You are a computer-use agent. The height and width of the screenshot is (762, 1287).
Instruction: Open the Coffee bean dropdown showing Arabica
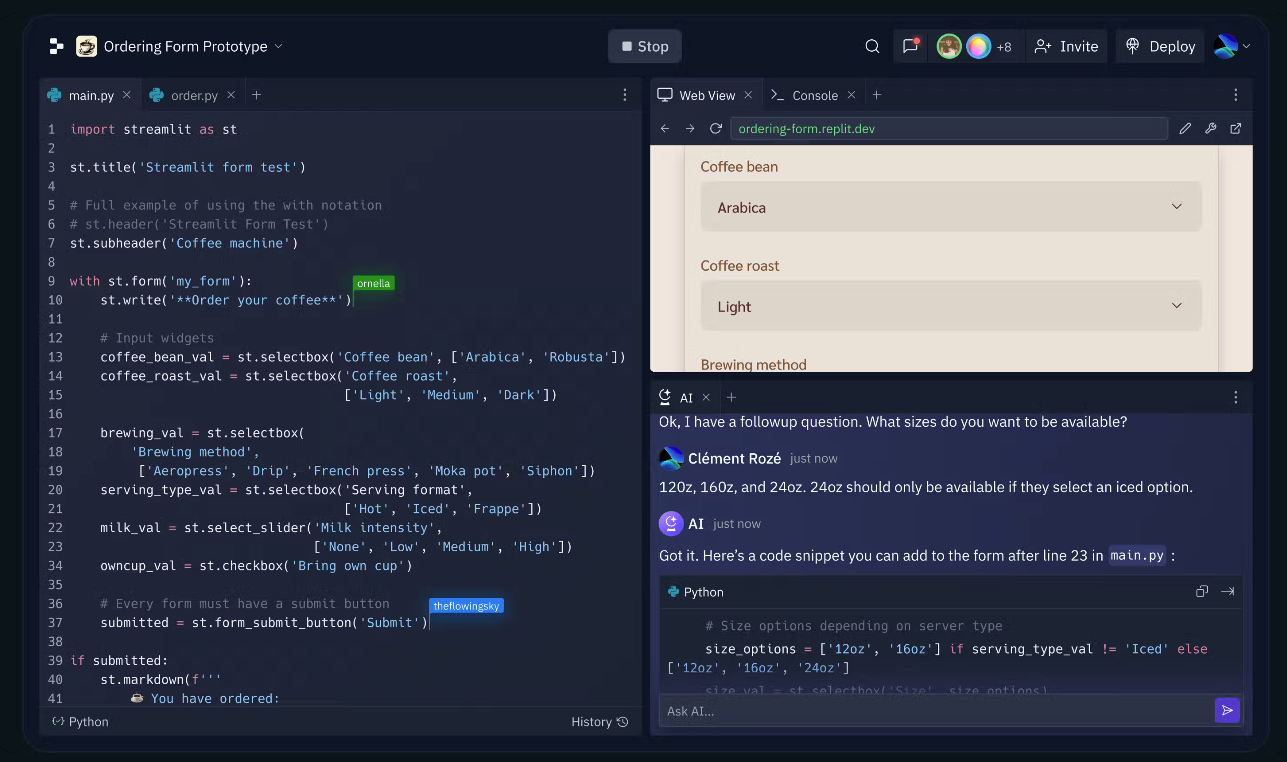click(950, 207)
